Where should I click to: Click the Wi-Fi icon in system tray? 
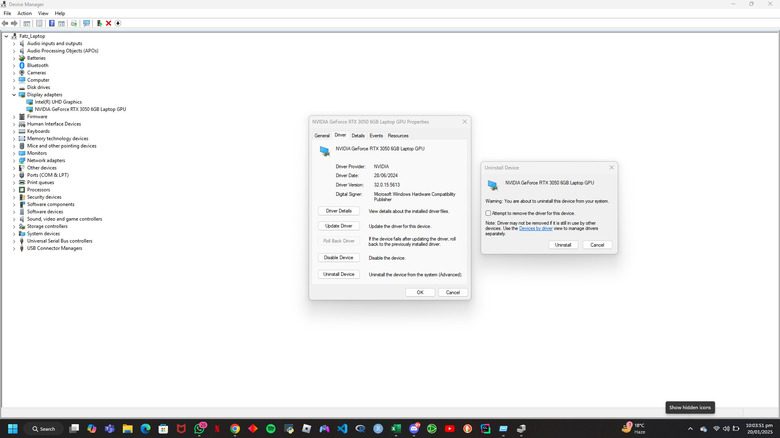(716, 429)
